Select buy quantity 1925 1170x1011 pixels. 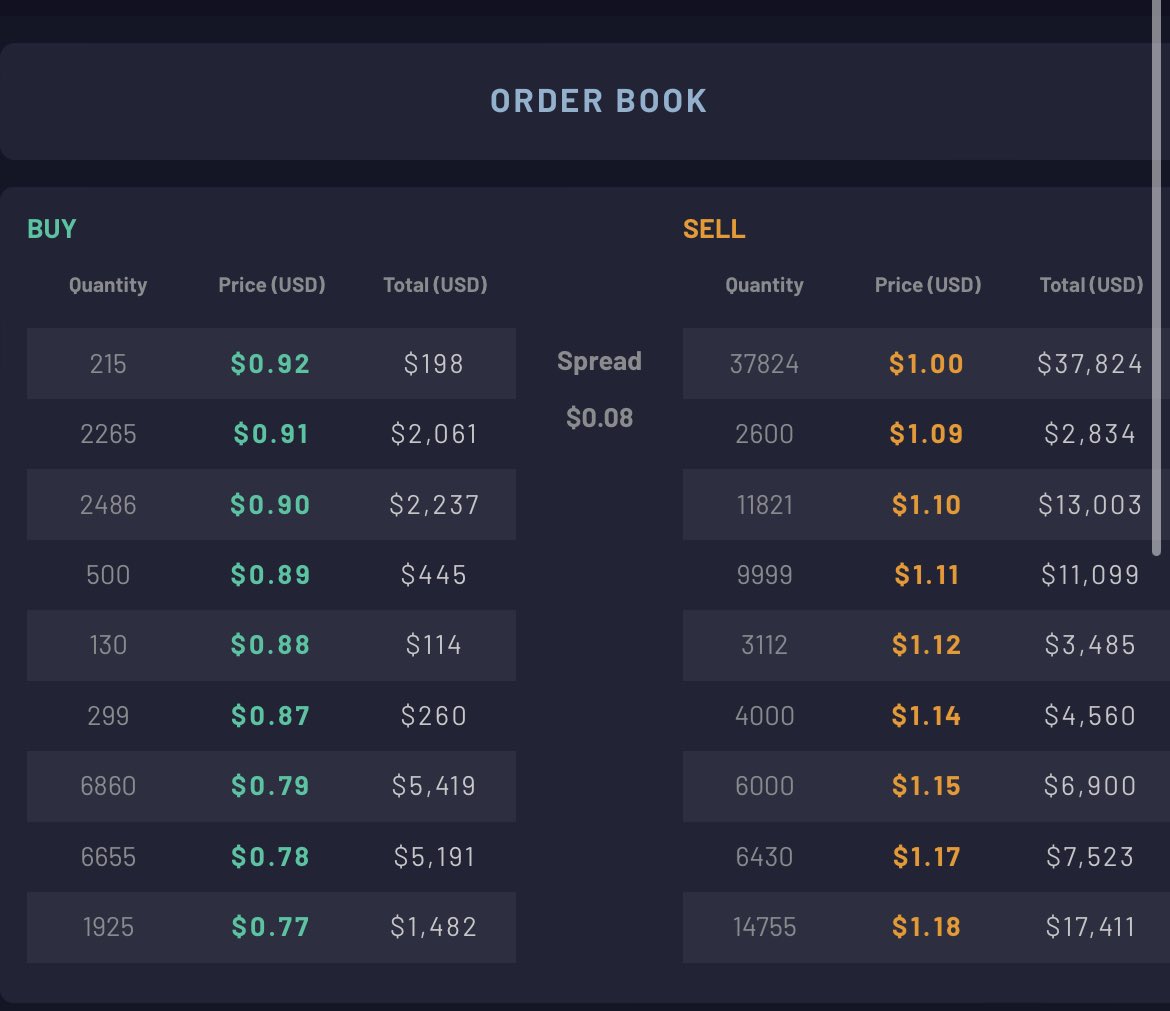pos(108,927)
